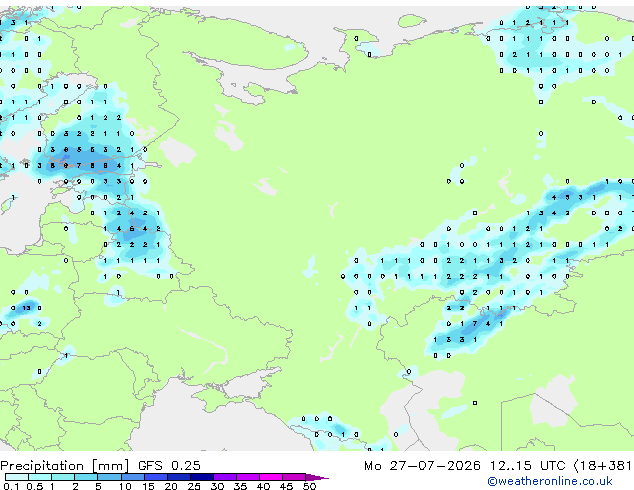Viewport: 634px width, 490px height.
Task: Pick the 15–20 mm legend color swatch
Action: [156, 477]
